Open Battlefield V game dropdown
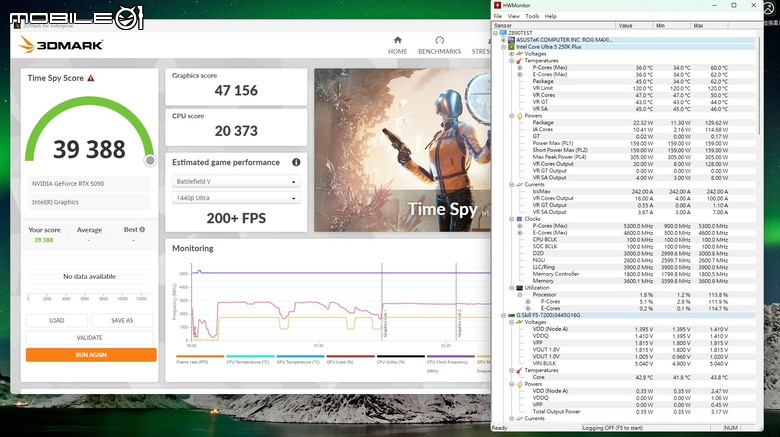This screenshot has width=780, height=437. (x=236, y=182)
